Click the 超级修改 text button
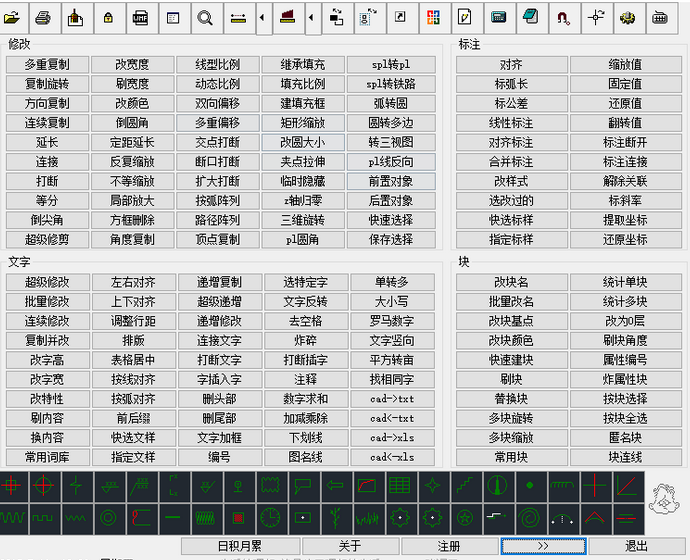This screenshot has width=690, height=560. pyautogui.click(x=47, y=282)
